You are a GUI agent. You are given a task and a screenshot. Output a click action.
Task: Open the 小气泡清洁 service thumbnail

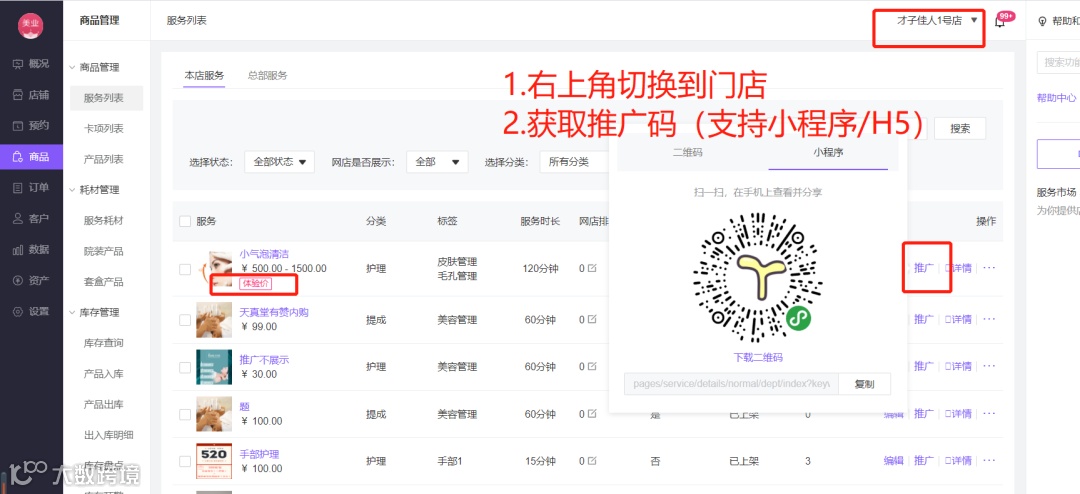coord(214,268)
